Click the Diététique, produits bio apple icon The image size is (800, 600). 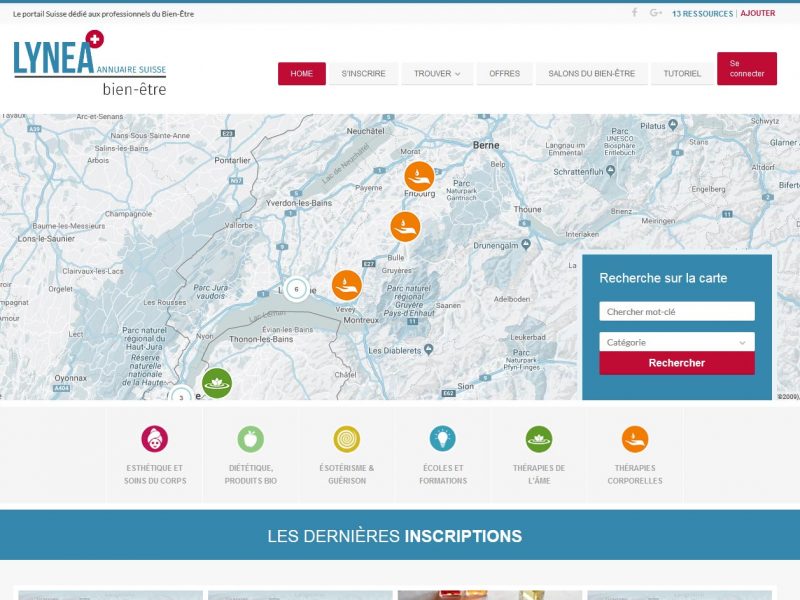(251, 439)
